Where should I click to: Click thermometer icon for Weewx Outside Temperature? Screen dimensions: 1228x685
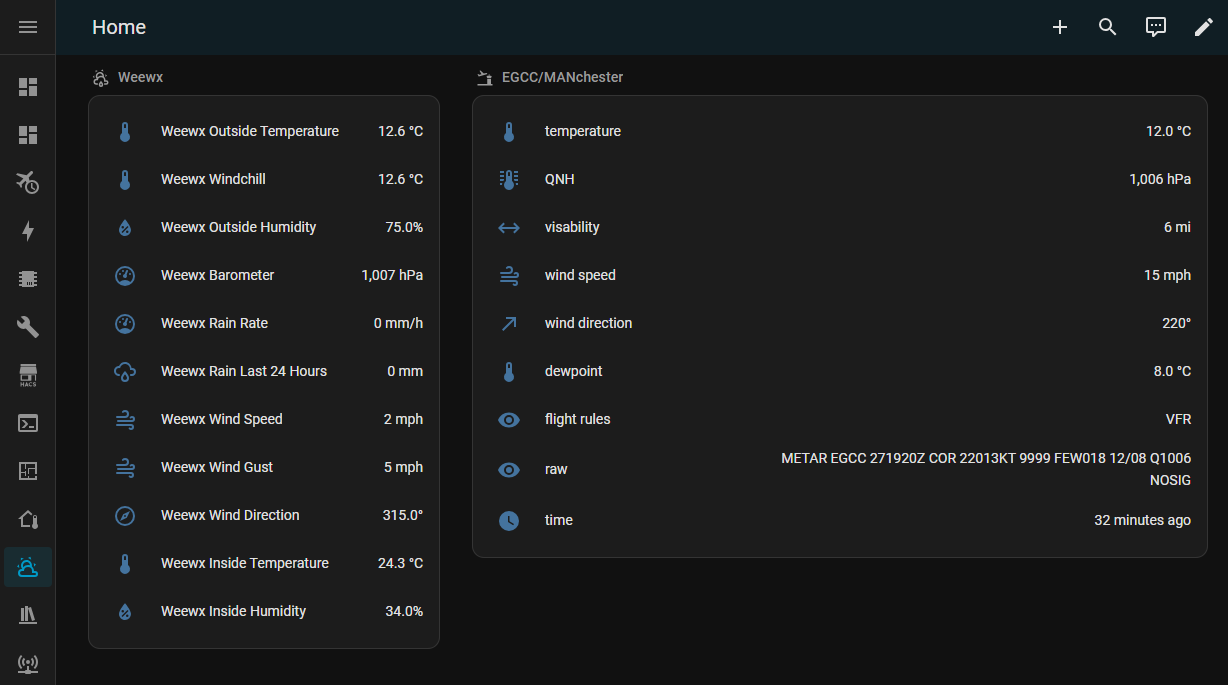(x=125, y=131)
